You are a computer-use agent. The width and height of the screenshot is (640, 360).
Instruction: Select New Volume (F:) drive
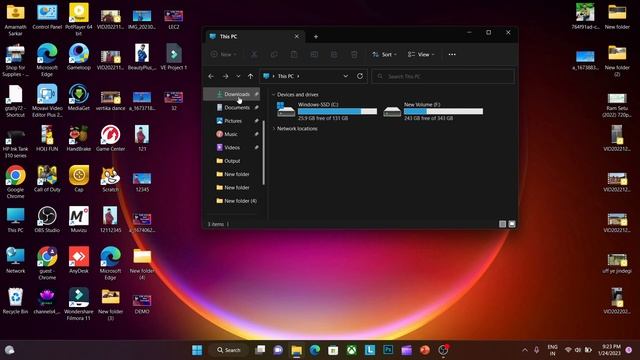[x=433, y=111]
